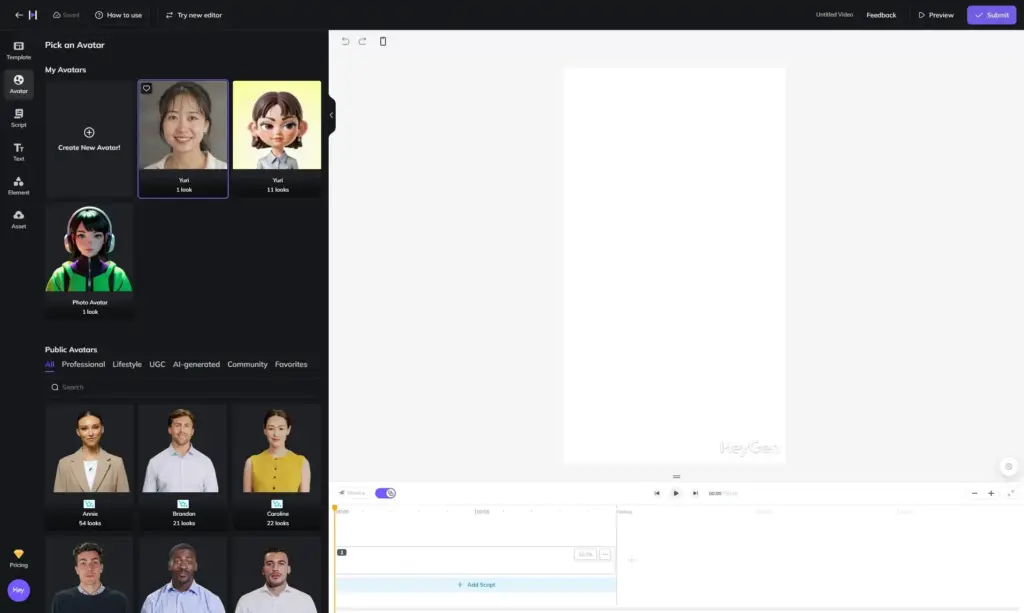Click the HeyGen logo icon

click(33, 14)
